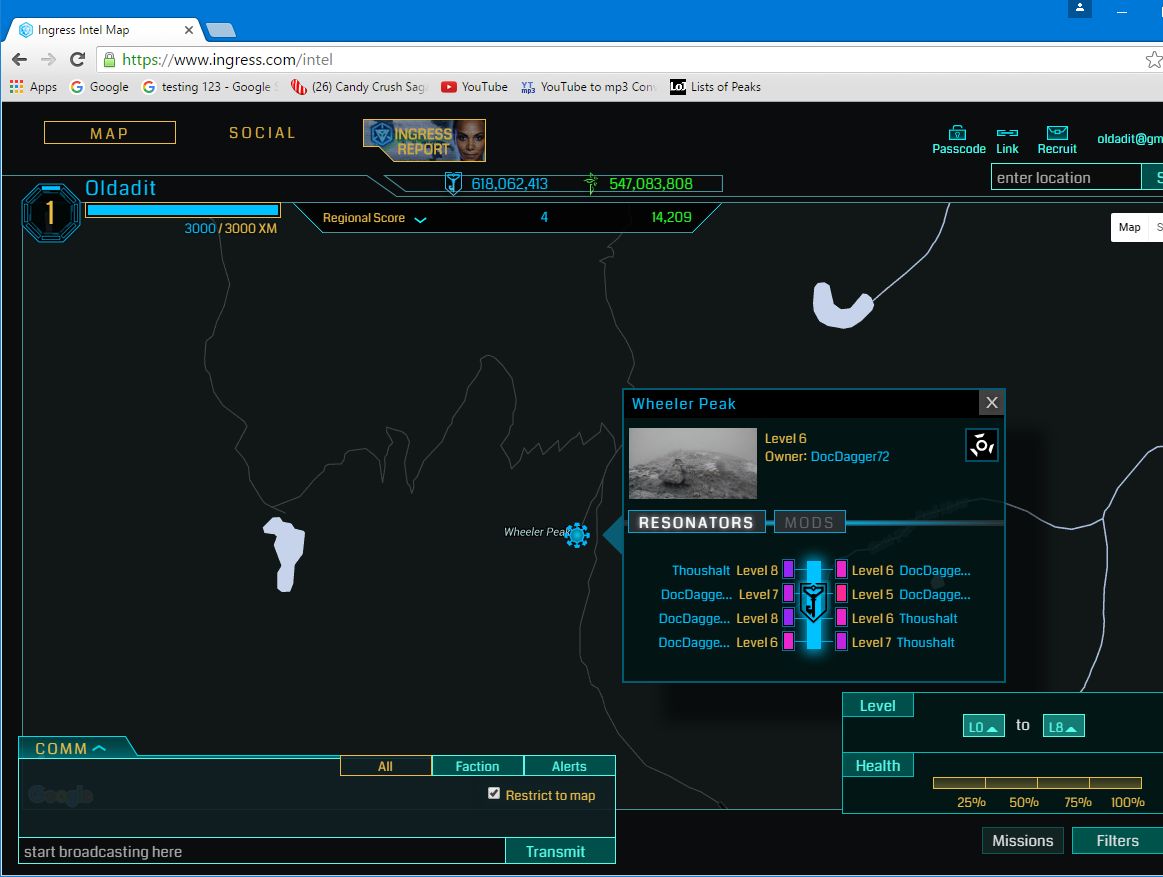Open the YouTube bookmark
The width and height of the screenshot is (1163, 877).
474,87
